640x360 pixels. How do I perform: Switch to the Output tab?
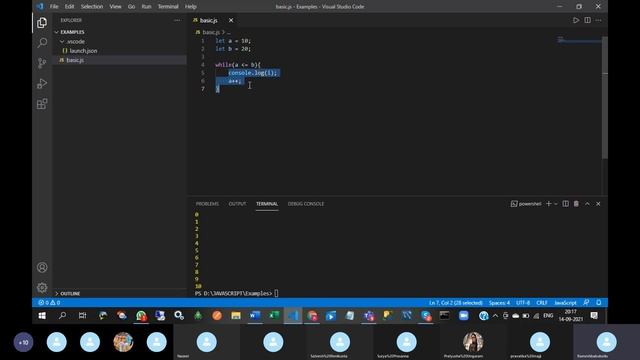237,204
